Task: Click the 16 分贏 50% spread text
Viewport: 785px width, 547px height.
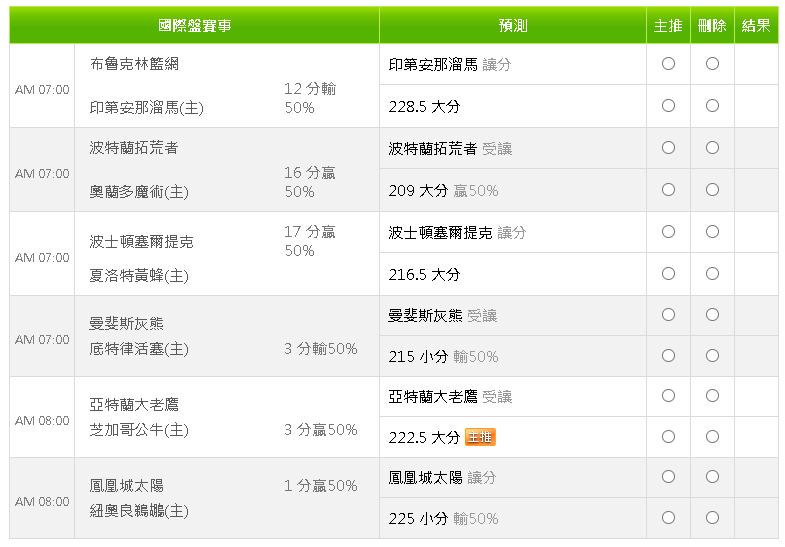Action: [x=310, y=182]
